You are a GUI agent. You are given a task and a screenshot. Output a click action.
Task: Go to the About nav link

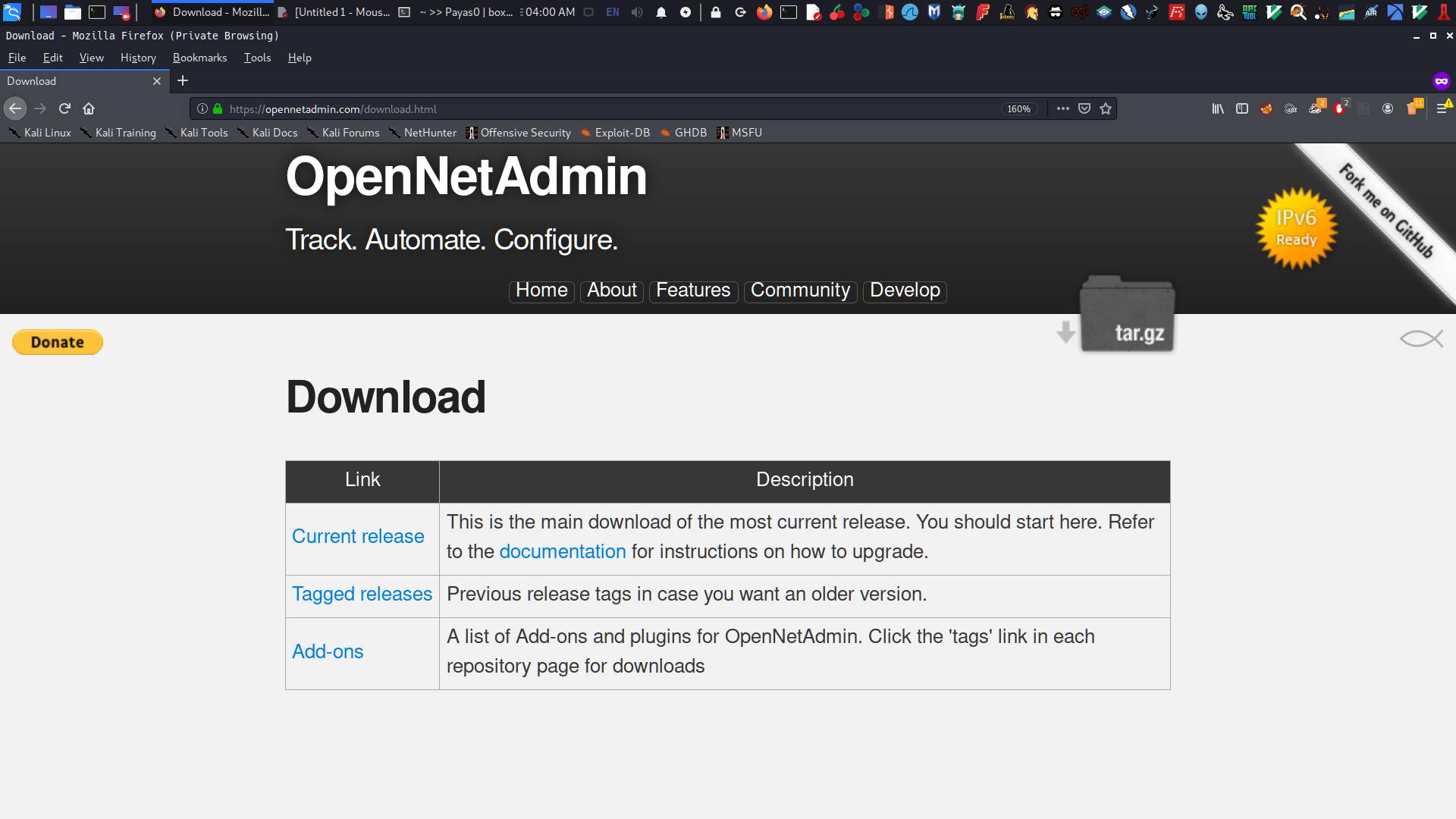point(612,290)
